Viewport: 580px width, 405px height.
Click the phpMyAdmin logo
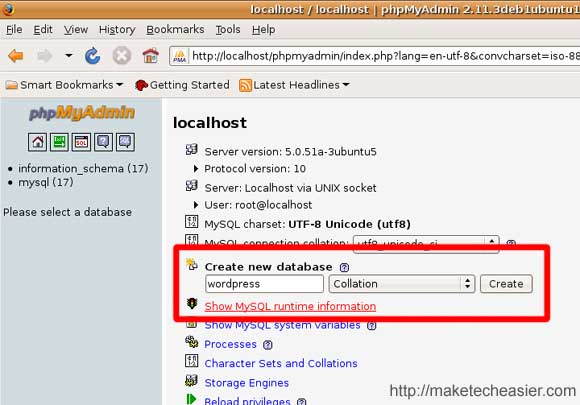click(82, 113)
